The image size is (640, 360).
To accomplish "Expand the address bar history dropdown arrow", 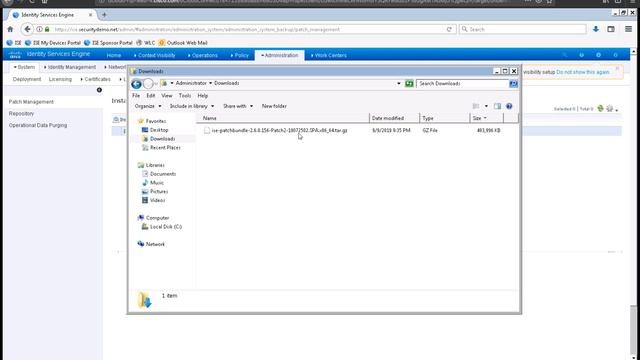I will [399, 83].
